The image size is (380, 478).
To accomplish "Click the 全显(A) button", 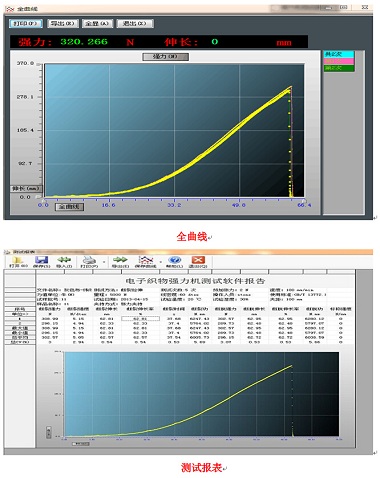I will point(97,24).
